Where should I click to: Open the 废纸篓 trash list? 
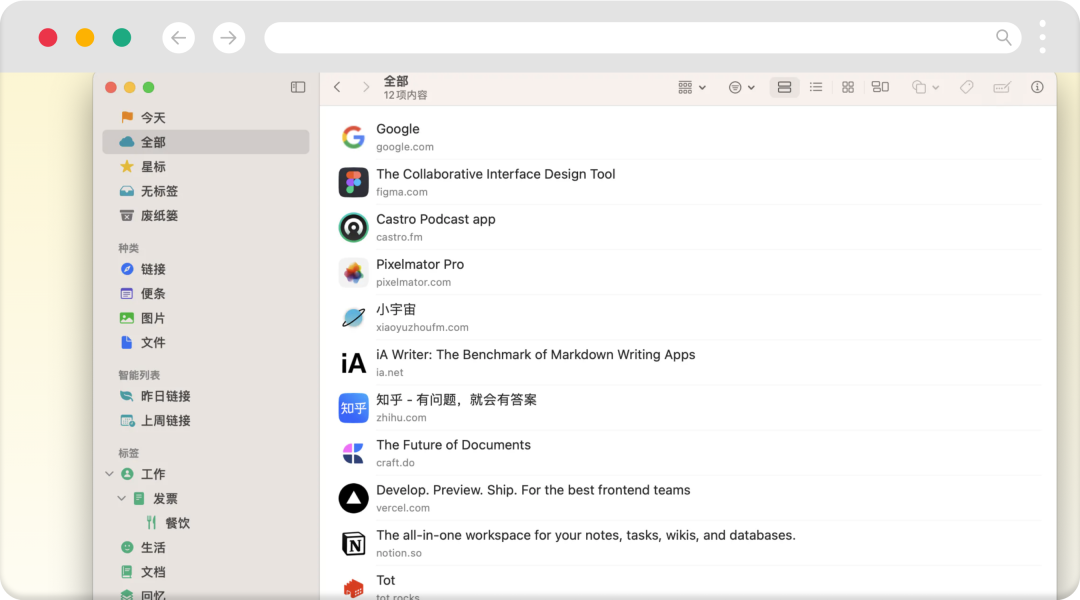click(x=205, y=216)
